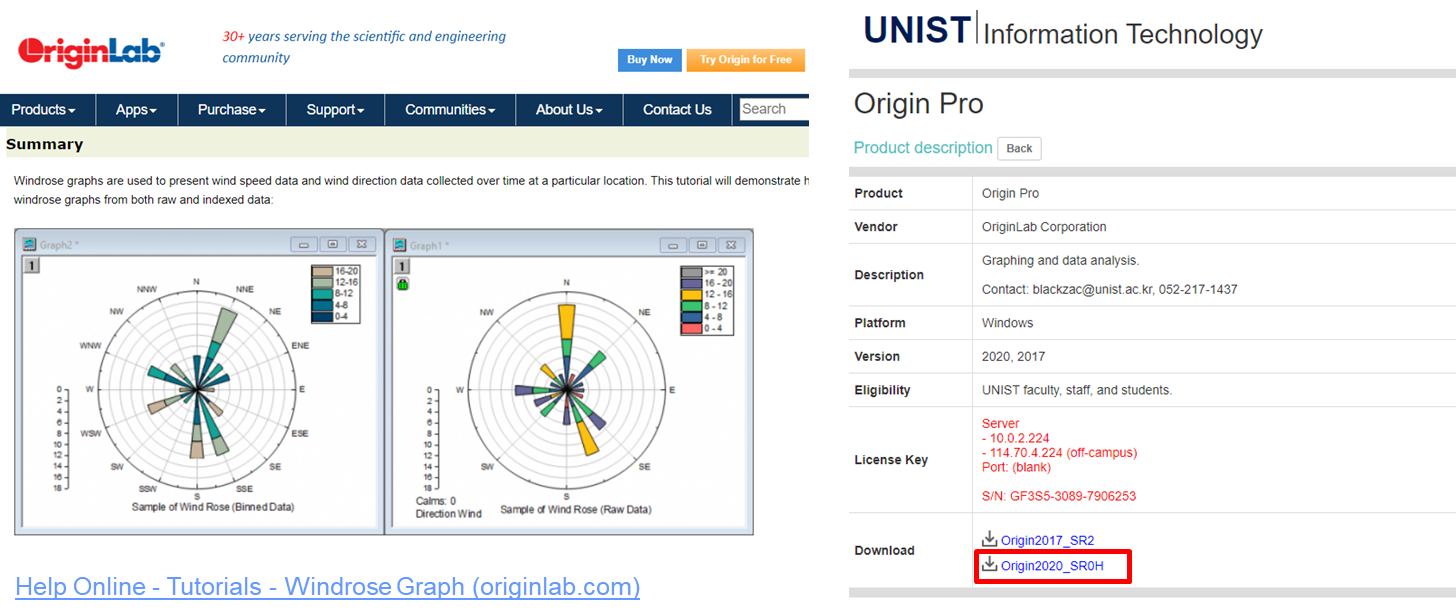
Task: Open the Apps dropdown menu
Action: (x=137, y=110)
